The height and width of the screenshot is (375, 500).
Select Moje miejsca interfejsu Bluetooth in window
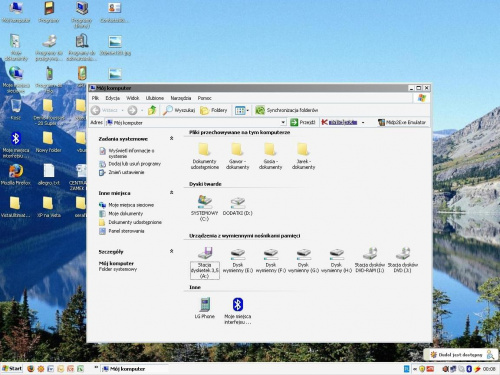point(238,311)
